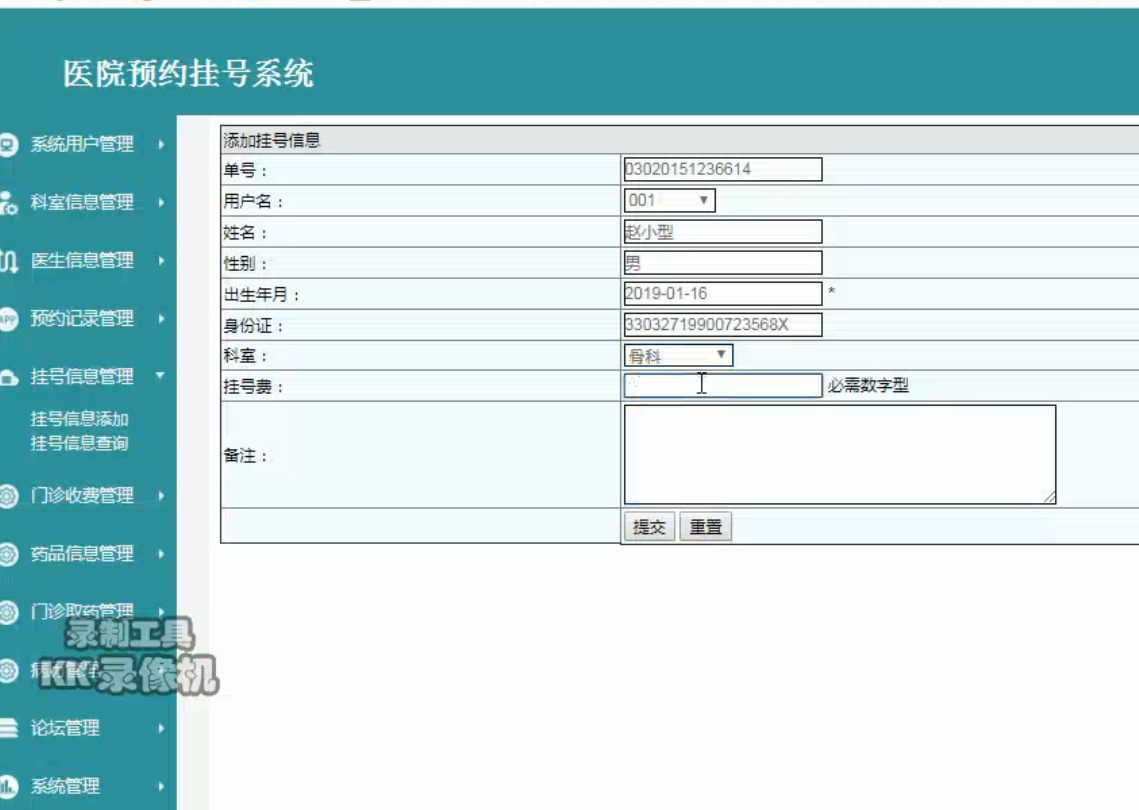Open the 系统管理 menu
This screenshot has width=1139, height=810.
65,786
